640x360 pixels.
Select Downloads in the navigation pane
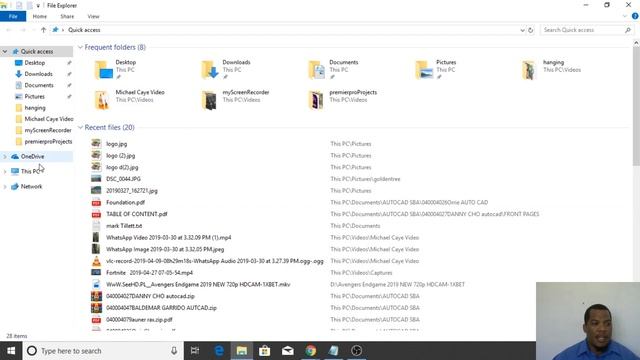click(38, 74)
